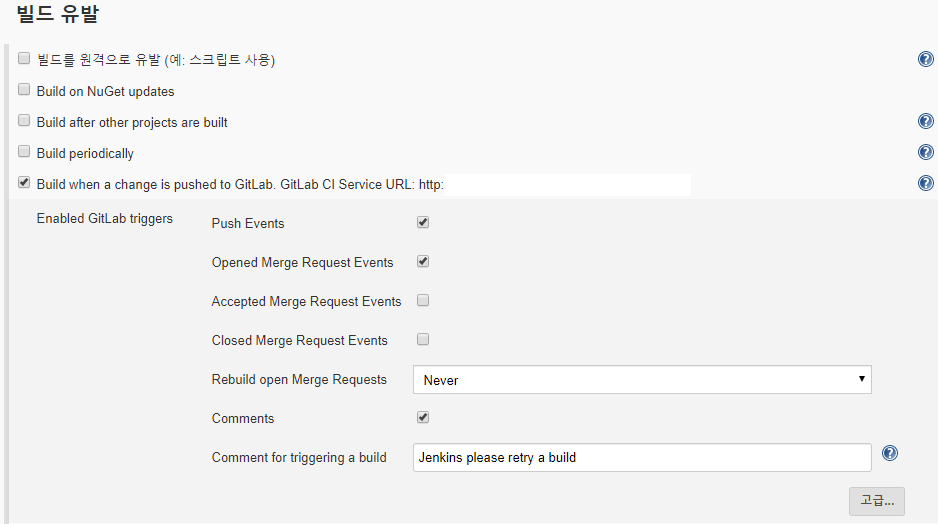Viewport: 938px width, 524px height.
Task: Enable Accepted Merge Request Events
Action: coord(423,300)
